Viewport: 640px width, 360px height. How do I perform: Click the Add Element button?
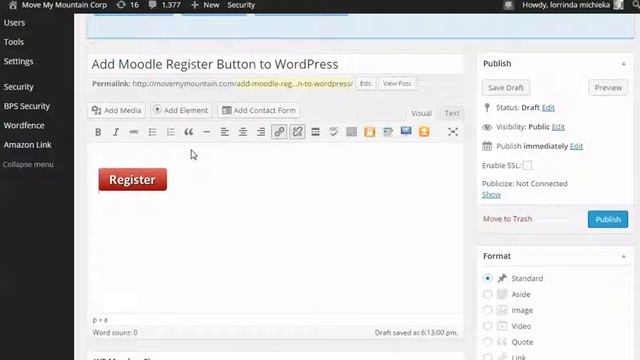[x=181, y=110]
